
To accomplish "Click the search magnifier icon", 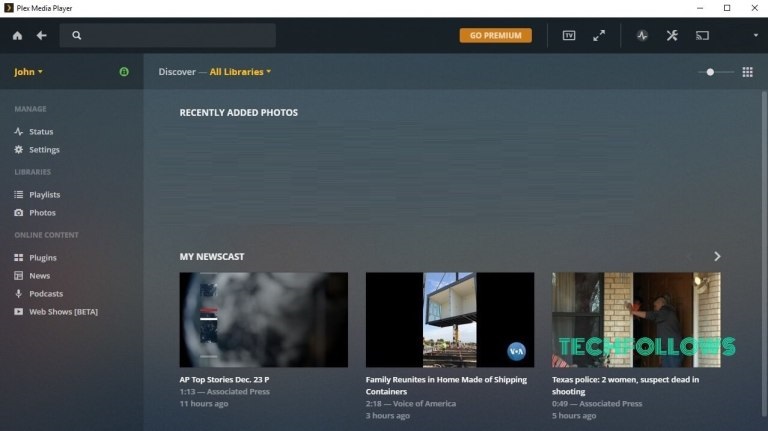I will point(76,35).
